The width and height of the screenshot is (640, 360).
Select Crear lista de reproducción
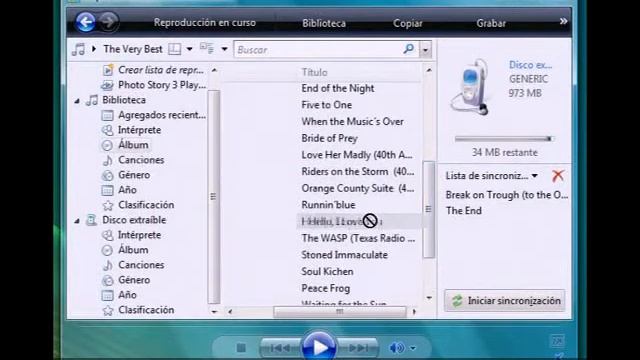tap(161, 70)
